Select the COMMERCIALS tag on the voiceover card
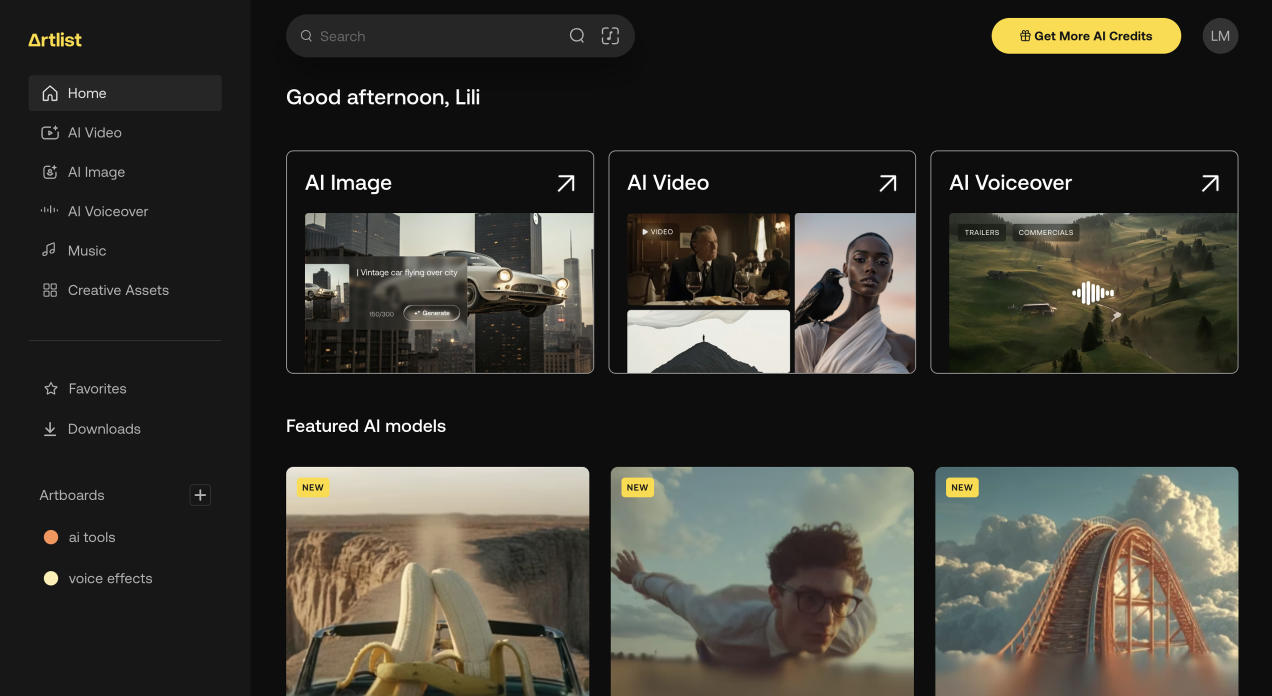This screenshot has height=696, width=1272. 1046,231
